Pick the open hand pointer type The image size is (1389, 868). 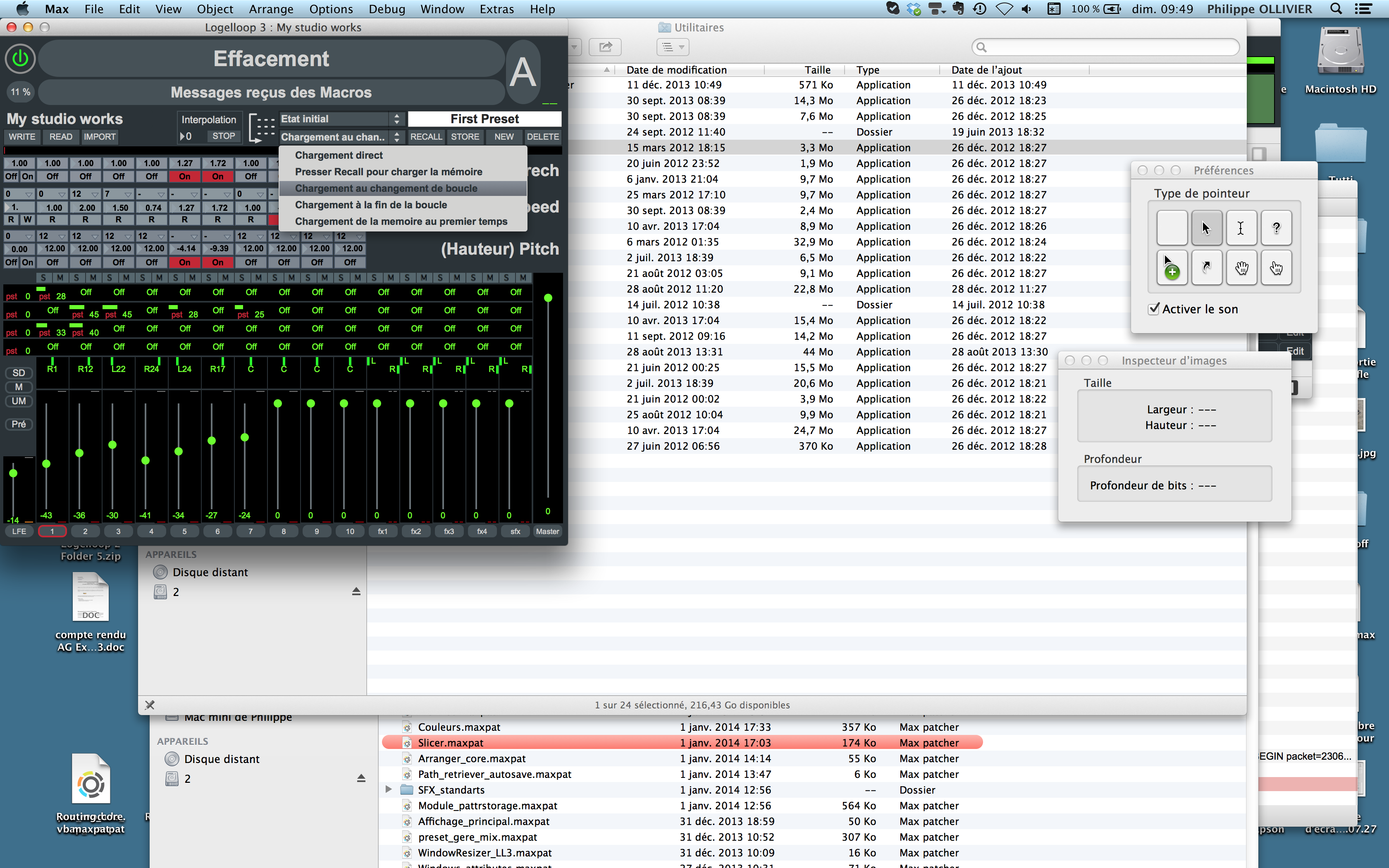(x=1241, y=267)
